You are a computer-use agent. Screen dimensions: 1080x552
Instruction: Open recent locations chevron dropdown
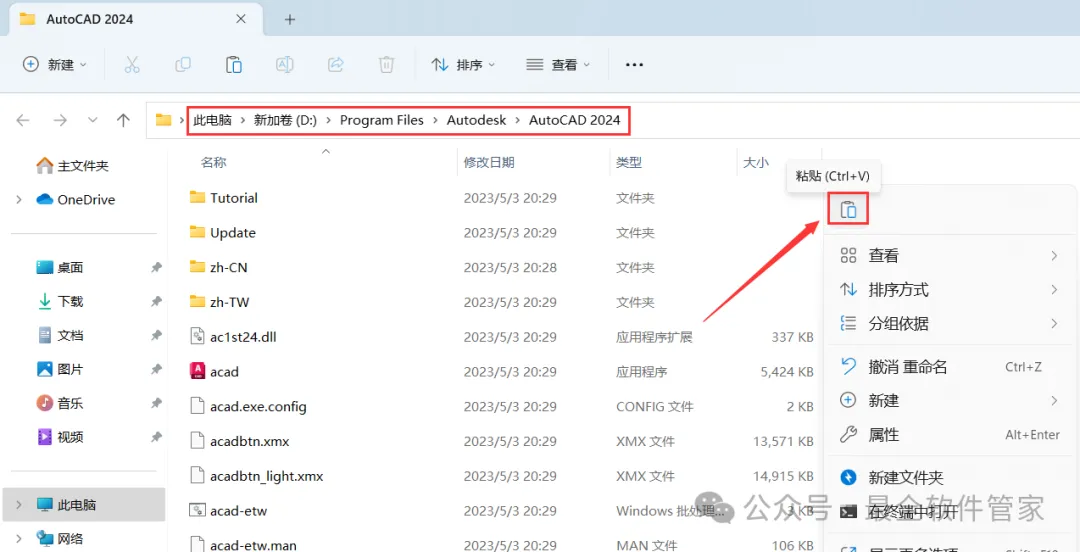click(93, 121)
